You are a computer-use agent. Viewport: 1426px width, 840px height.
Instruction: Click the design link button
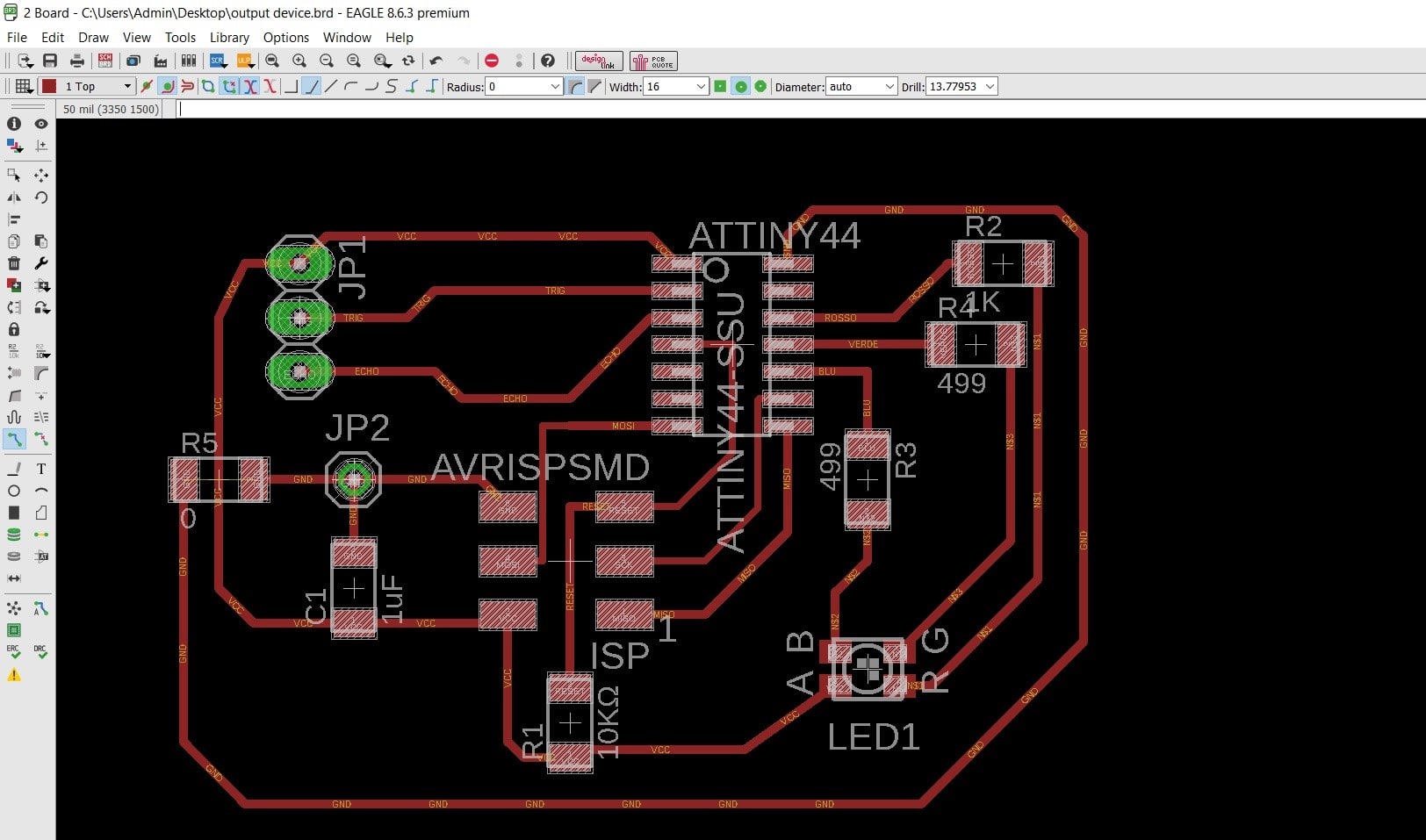point(599,61)
